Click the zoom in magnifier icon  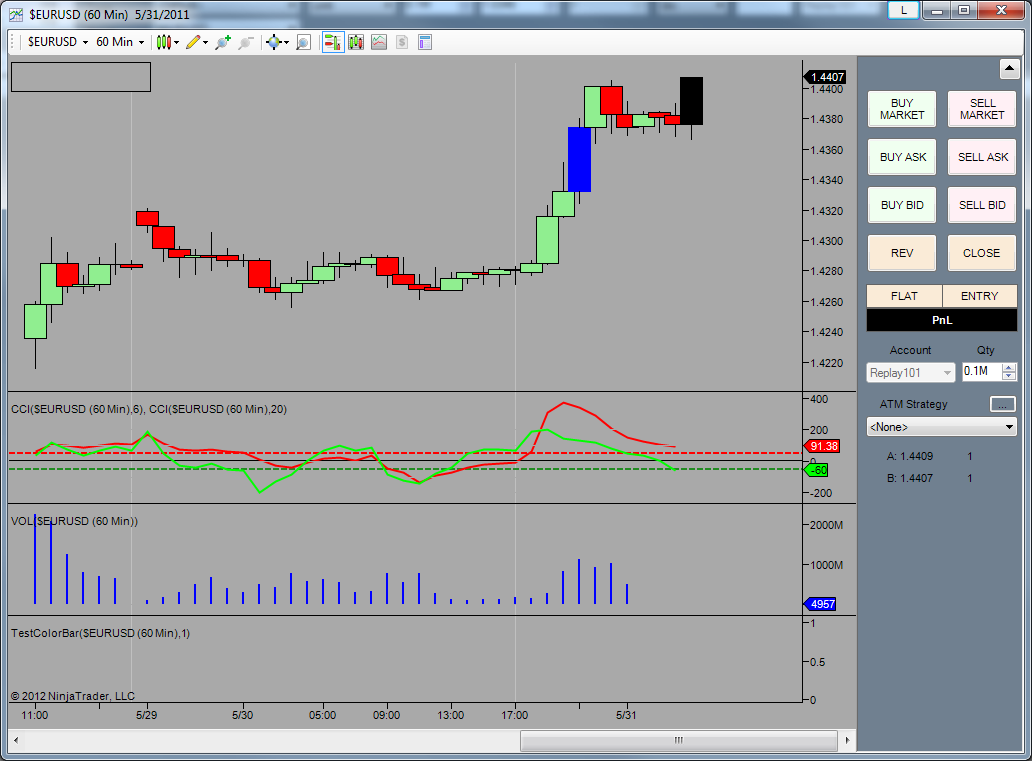(x=223, y=42)
